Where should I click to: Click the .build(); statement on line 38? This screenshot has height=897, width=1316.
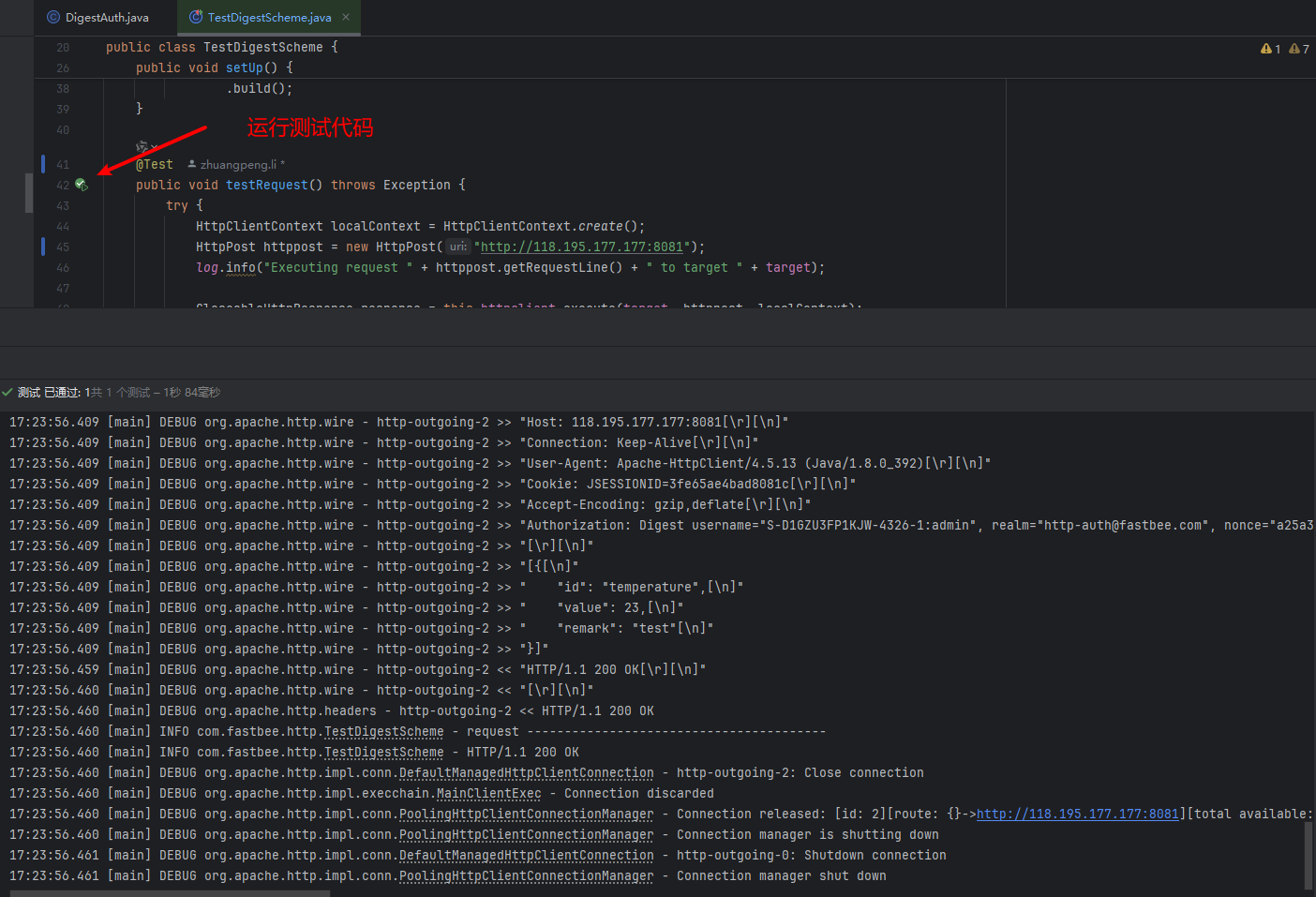click(x=260, y=88)
